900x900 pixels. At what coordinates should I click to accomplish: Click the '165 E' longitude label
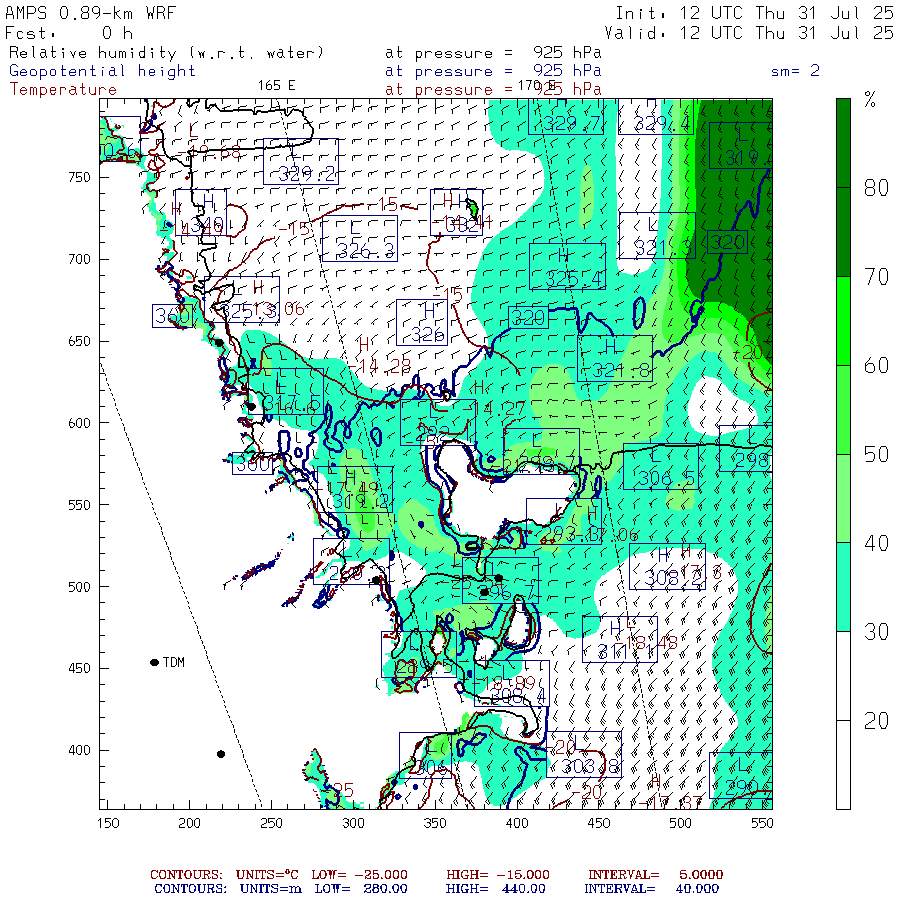click(276, 86)
